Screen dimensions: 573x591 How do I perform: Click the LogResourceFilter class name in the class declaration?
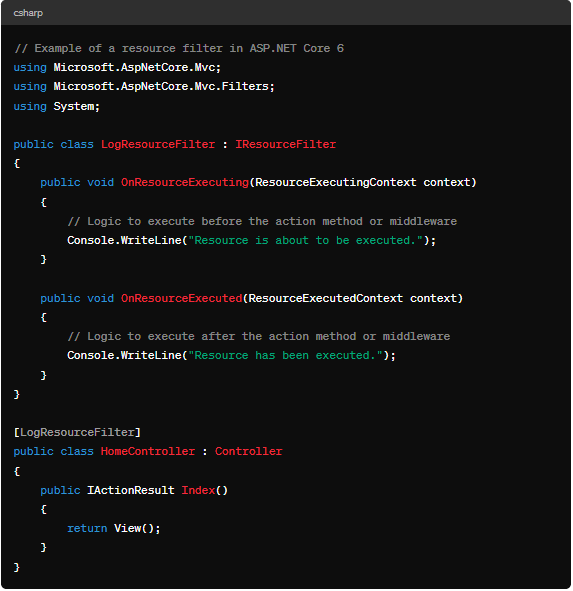pos(158,144)
